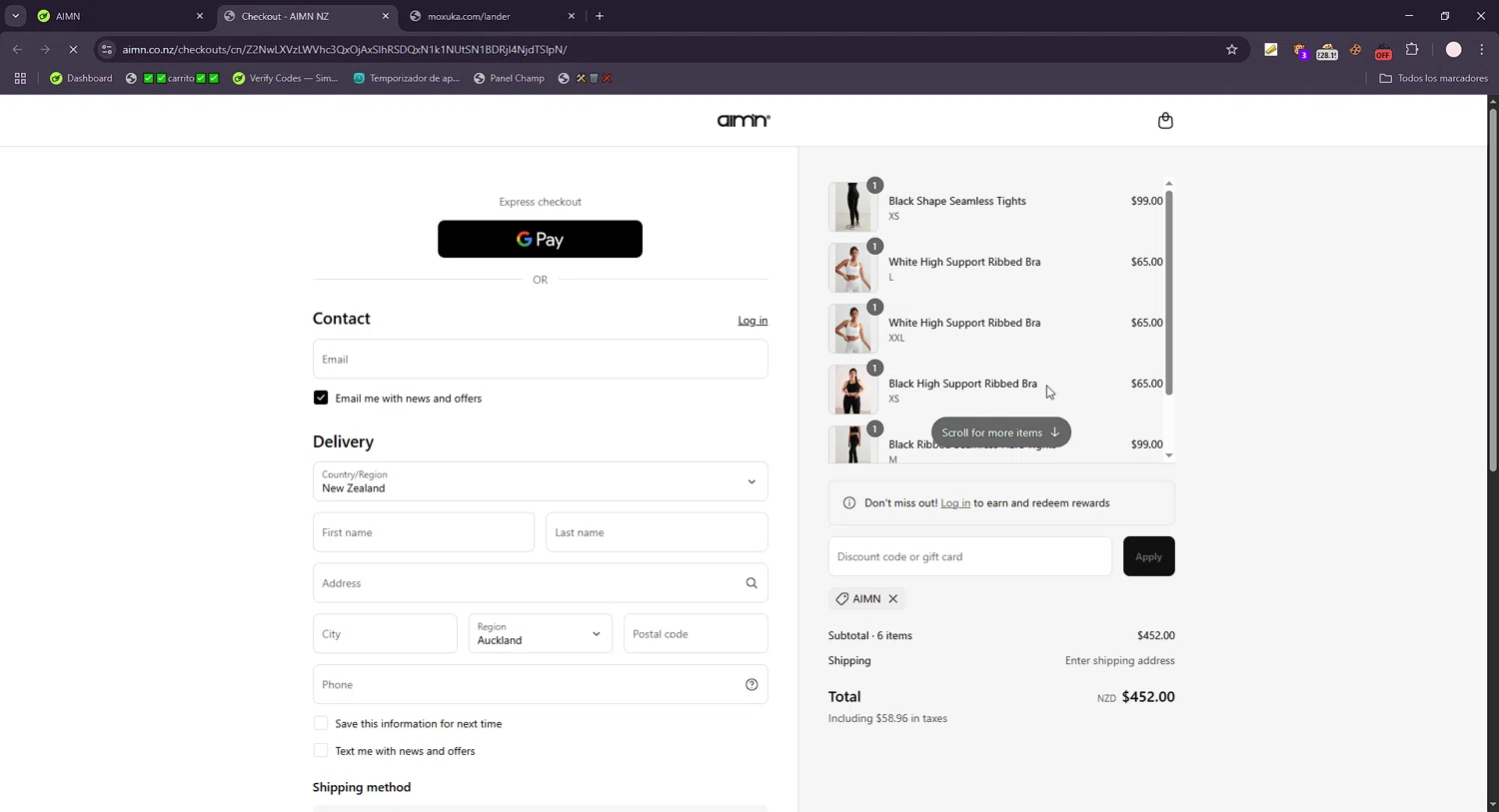Toggle Email me with news and offers
This screenshot has width=1499, height=812.
pos(321,398)
